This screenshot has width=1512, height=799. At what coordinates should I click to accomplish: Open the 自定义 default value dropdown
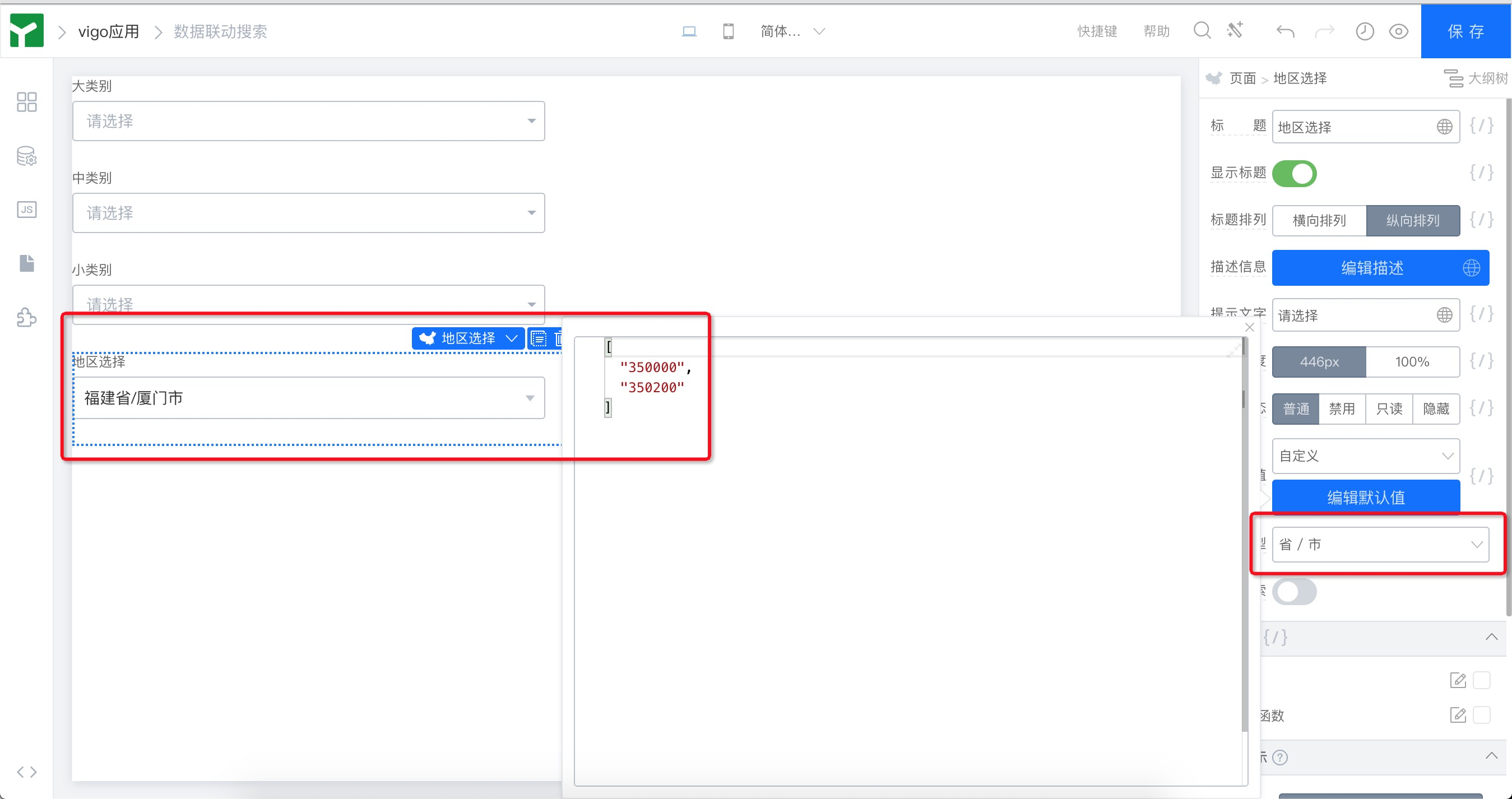pos(1365,456)
